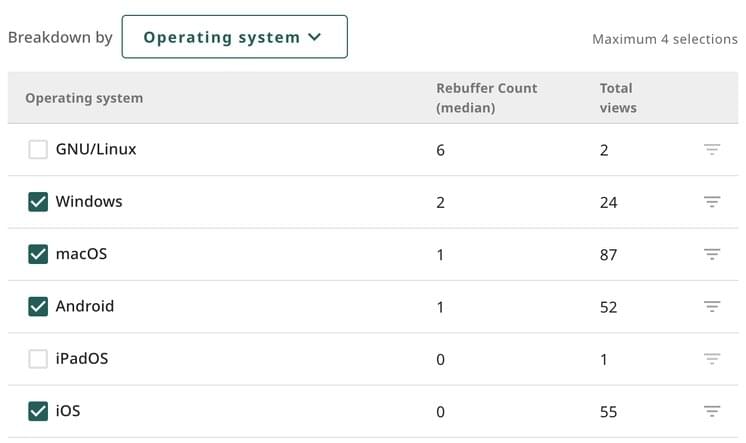Image resolution: width=746 pixels, height=443 pixels.
Task: Click the GNU/Linux rebuffer count value 6
Action: (x=441, y=151)
